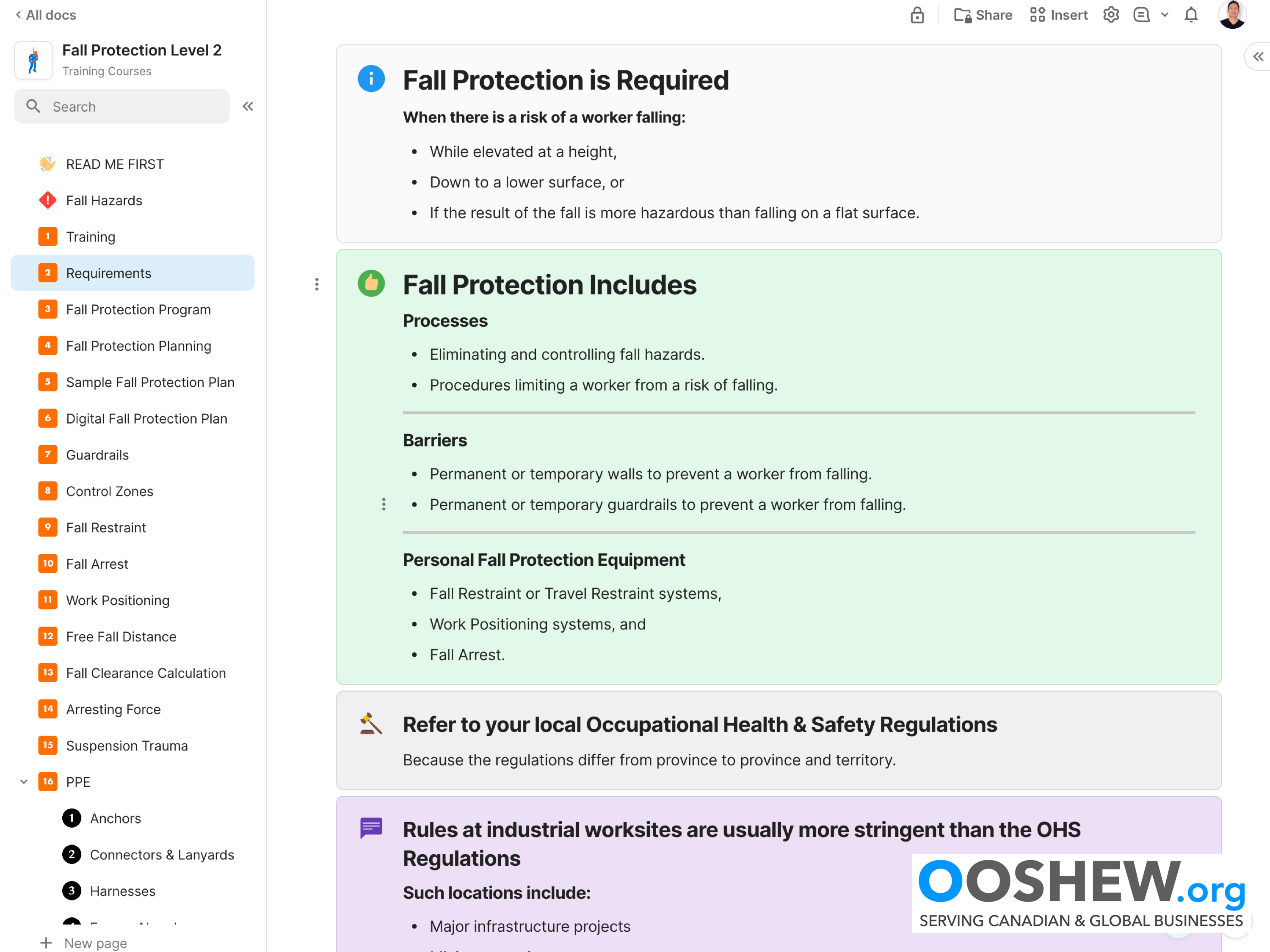Viewport: 1270px width, 952px height.
Task: Click the Share button
Action: coord(983,15)
